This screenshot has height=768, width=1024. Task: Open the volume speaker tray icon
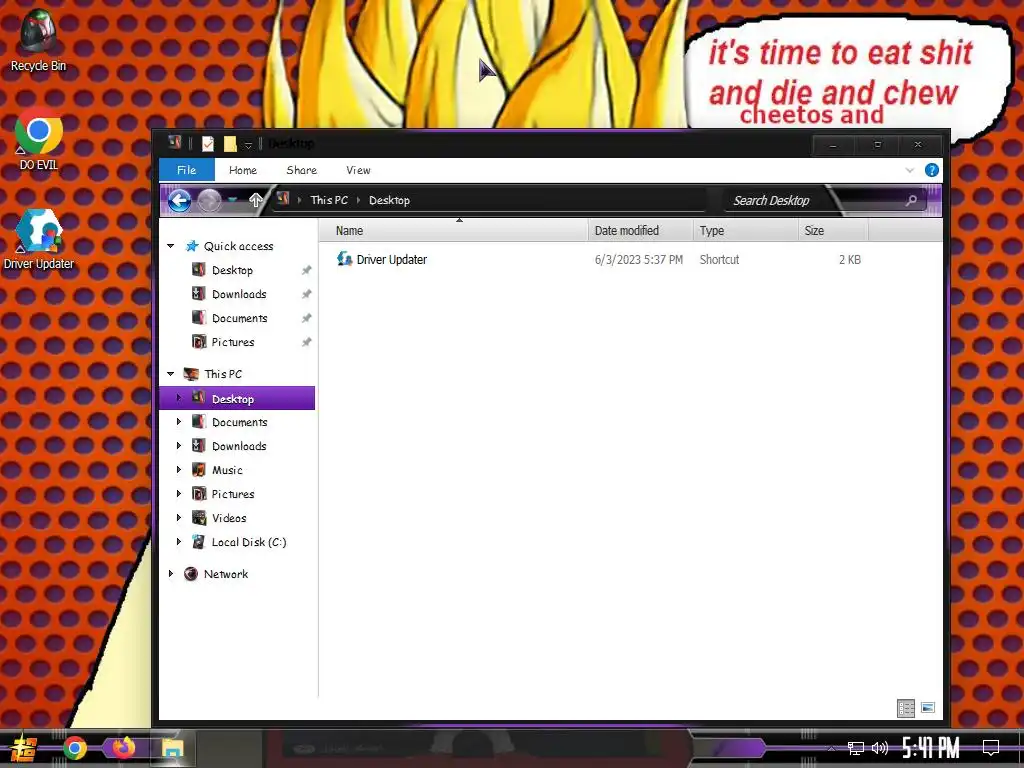click(x=880, y=748)
